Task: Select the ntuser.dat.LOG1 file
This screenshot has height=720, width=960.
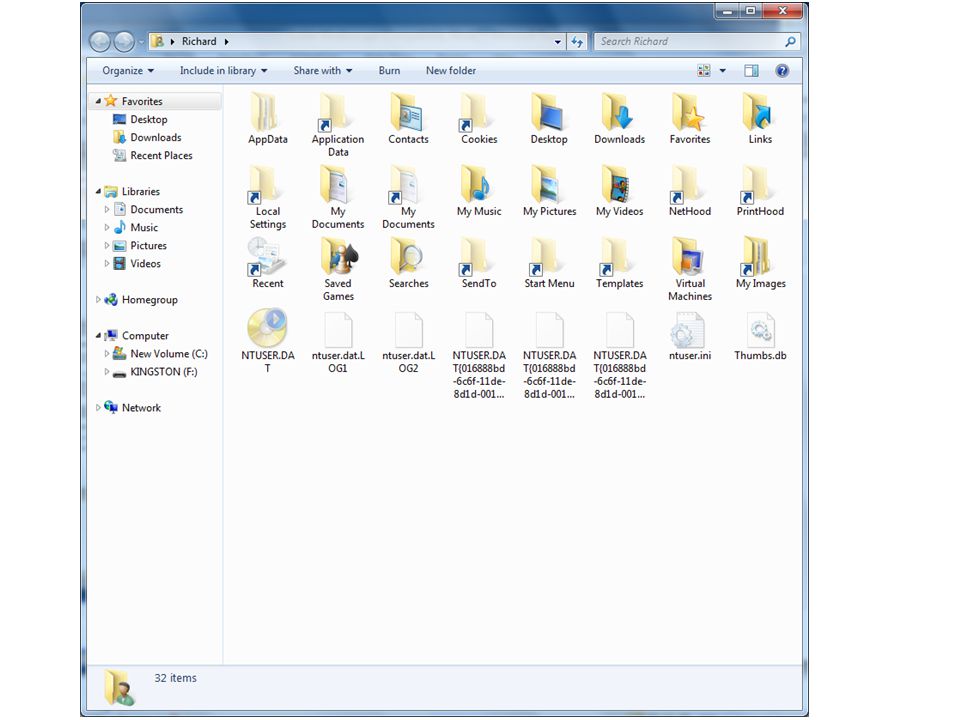Action: tap(337, 329)
